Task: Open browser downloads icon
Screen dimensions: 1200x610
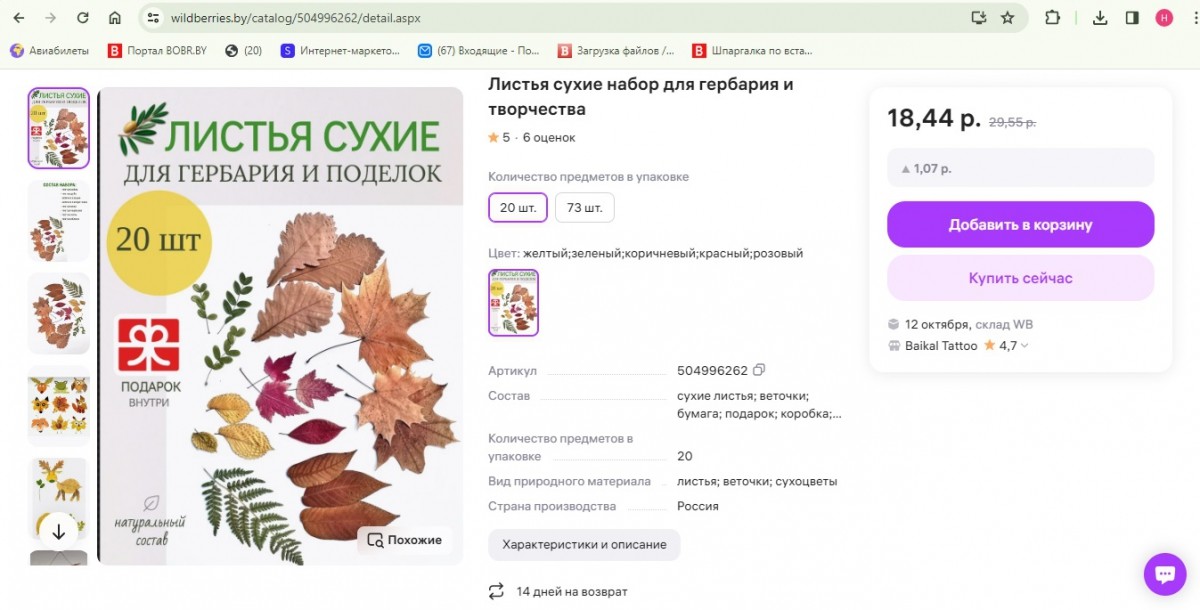Action: (1100, 18)
